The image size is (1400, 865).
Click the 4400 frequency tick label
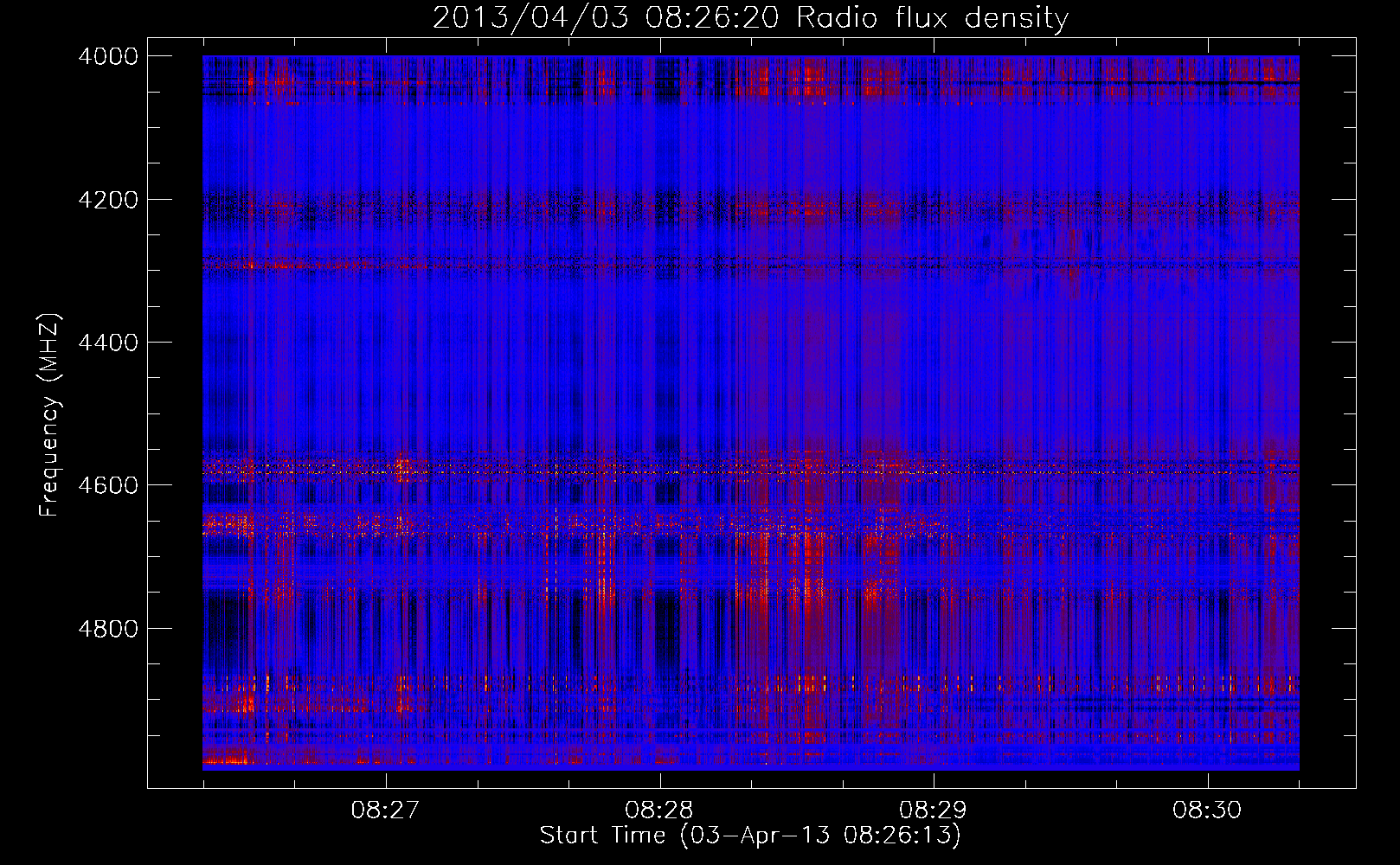108,343
